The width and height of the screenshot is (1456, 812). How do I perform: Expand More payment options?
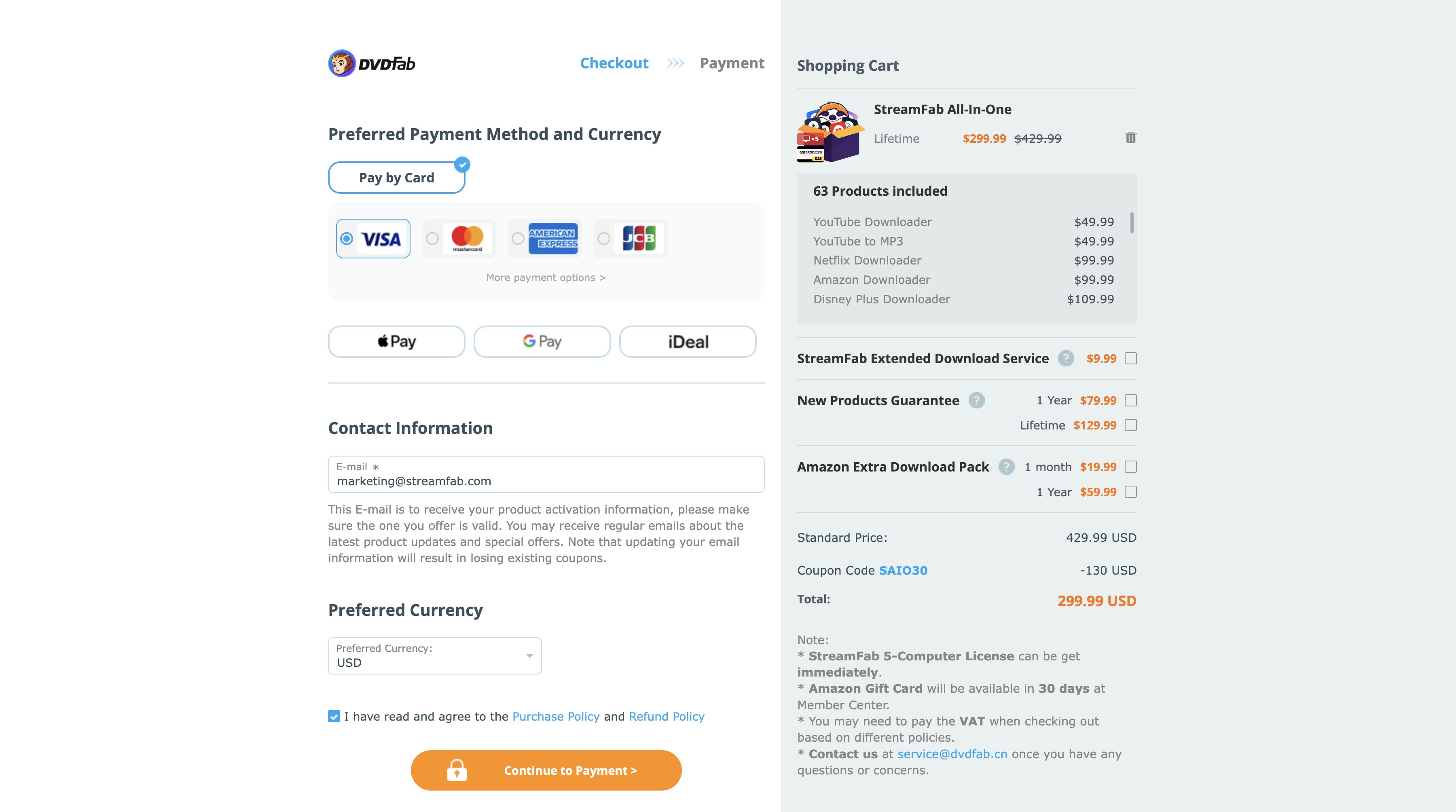coord(546,277)
